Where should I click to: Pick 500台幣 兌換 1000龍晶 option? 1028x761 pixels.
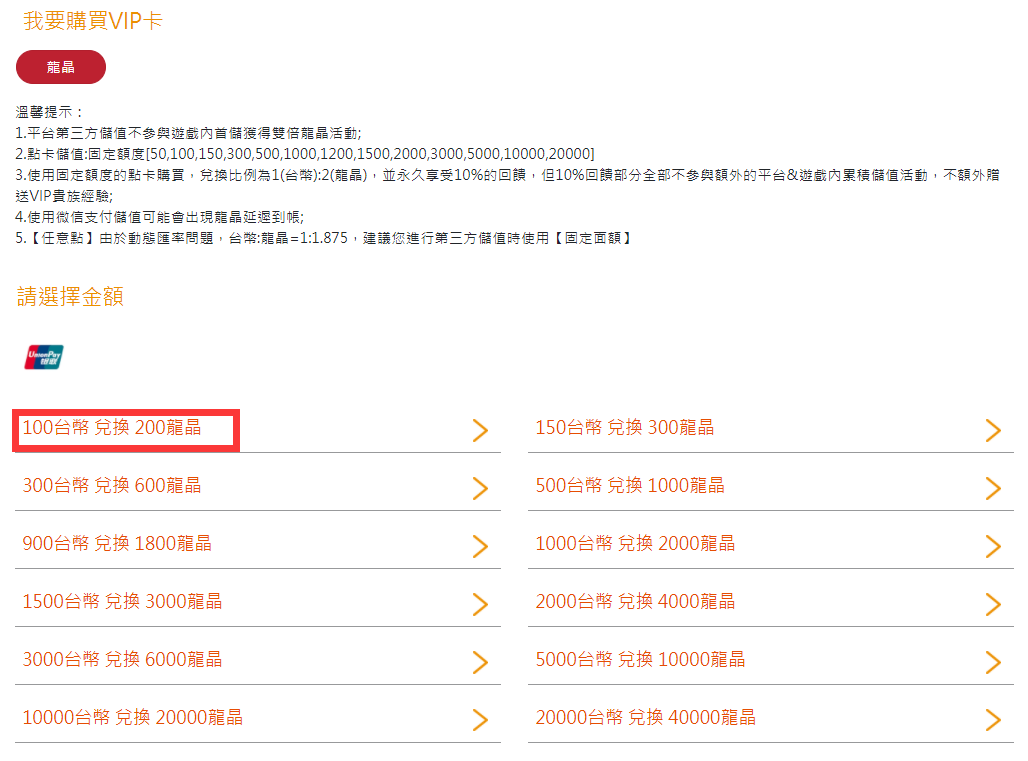pos(630,486)
